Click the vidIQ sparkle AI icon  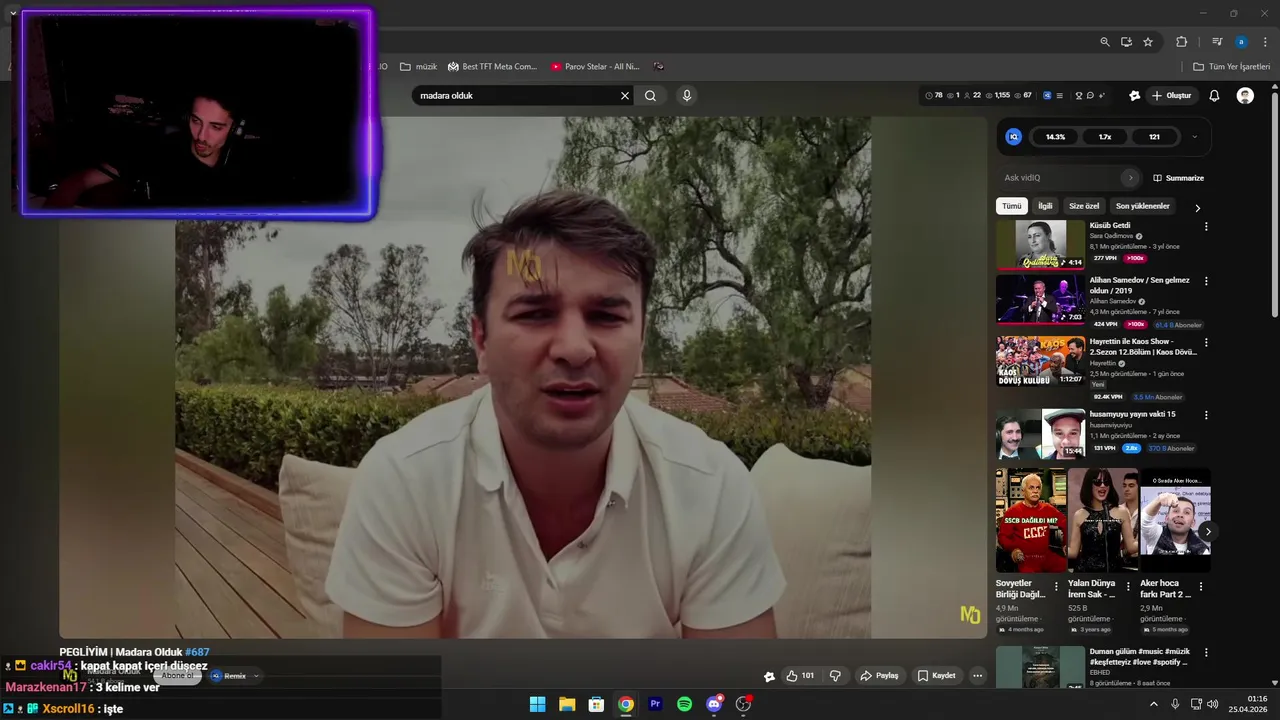click(1101, 96)
